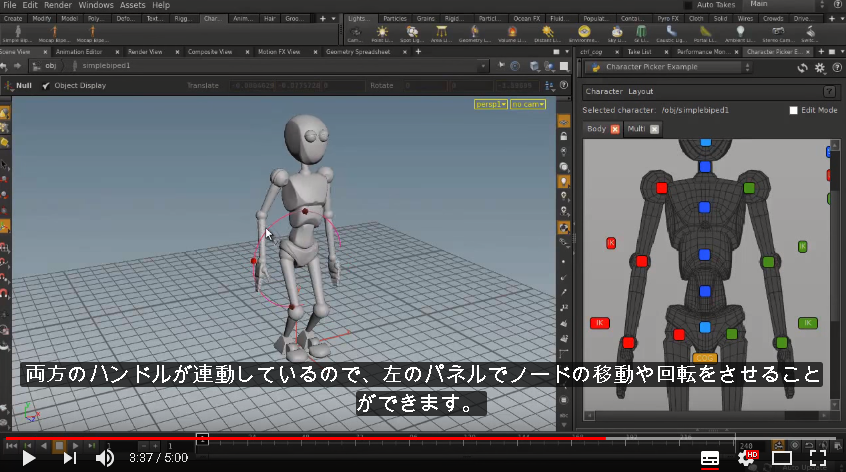This screenshot has width=846, height=472.
Task: Toggle YouTube volume mute
Action: click(105, 458)
